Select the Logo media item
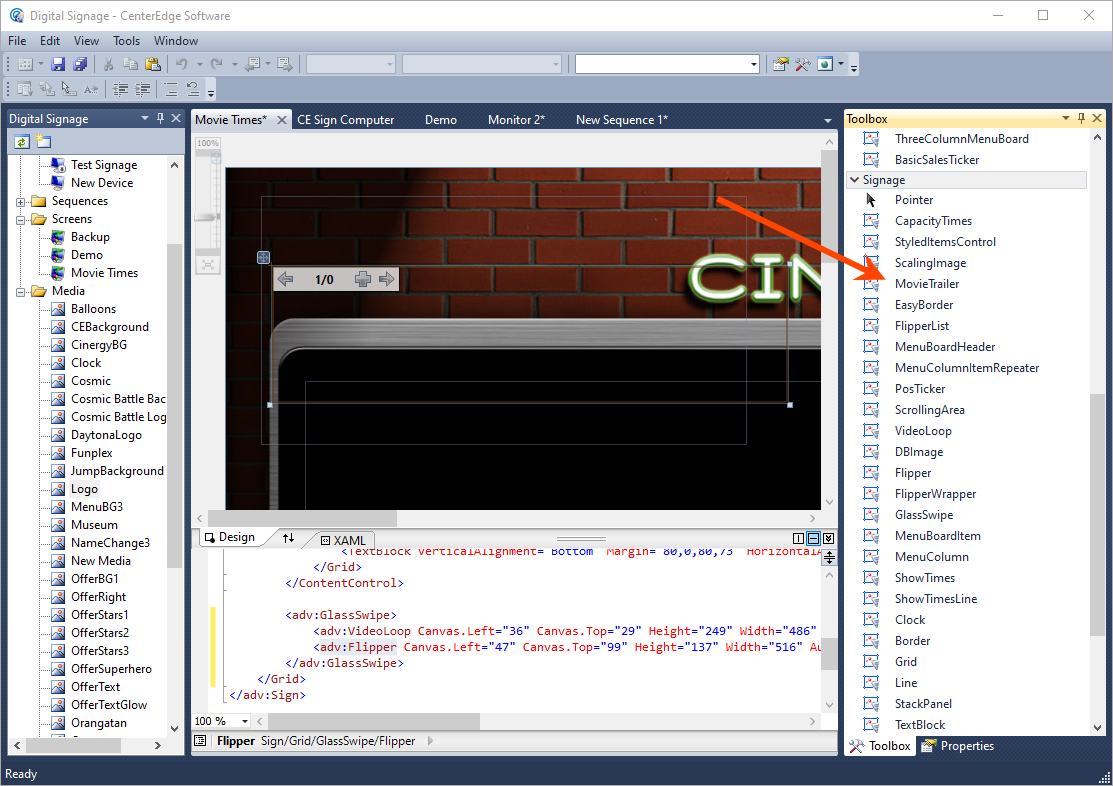1113x786 pixels. coord(84,489)
